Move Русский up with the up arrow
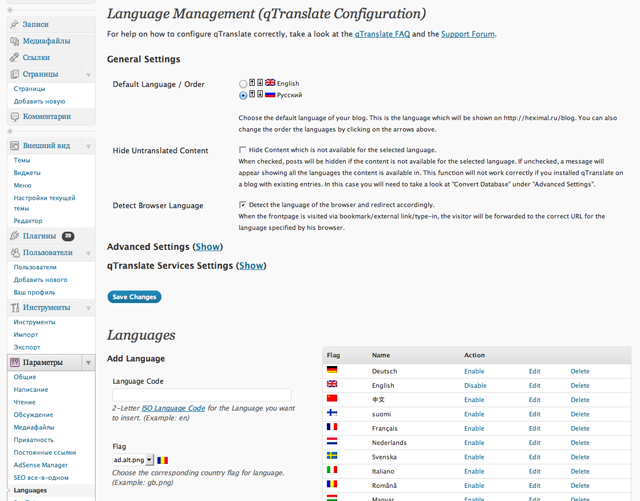This screenshot has height=501, width=640. (x=252, y=94)
